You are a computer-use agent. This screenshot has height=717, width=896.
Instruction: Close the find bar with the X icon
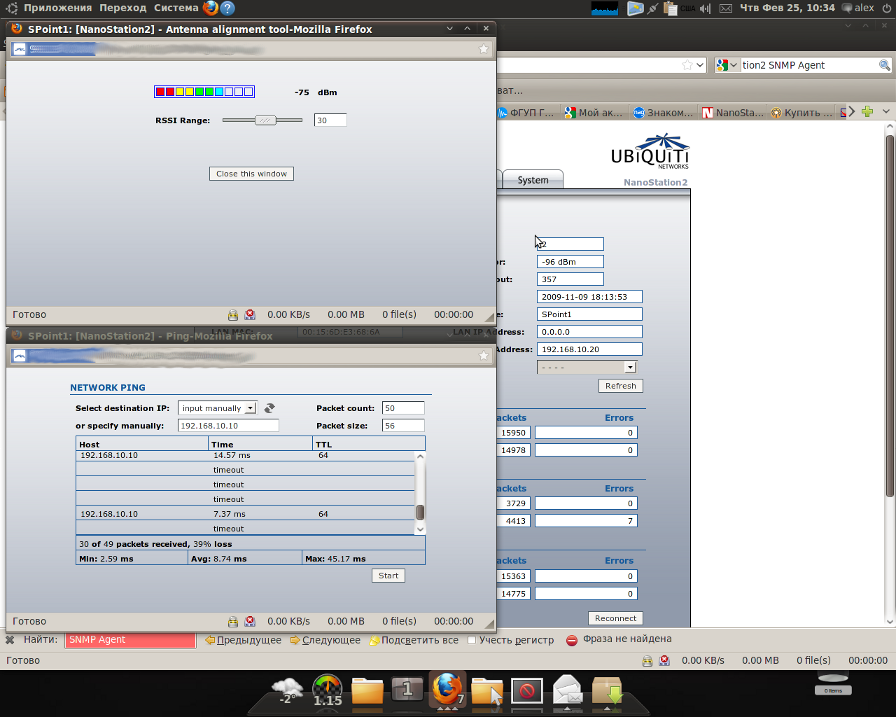(x=10, y=640)
